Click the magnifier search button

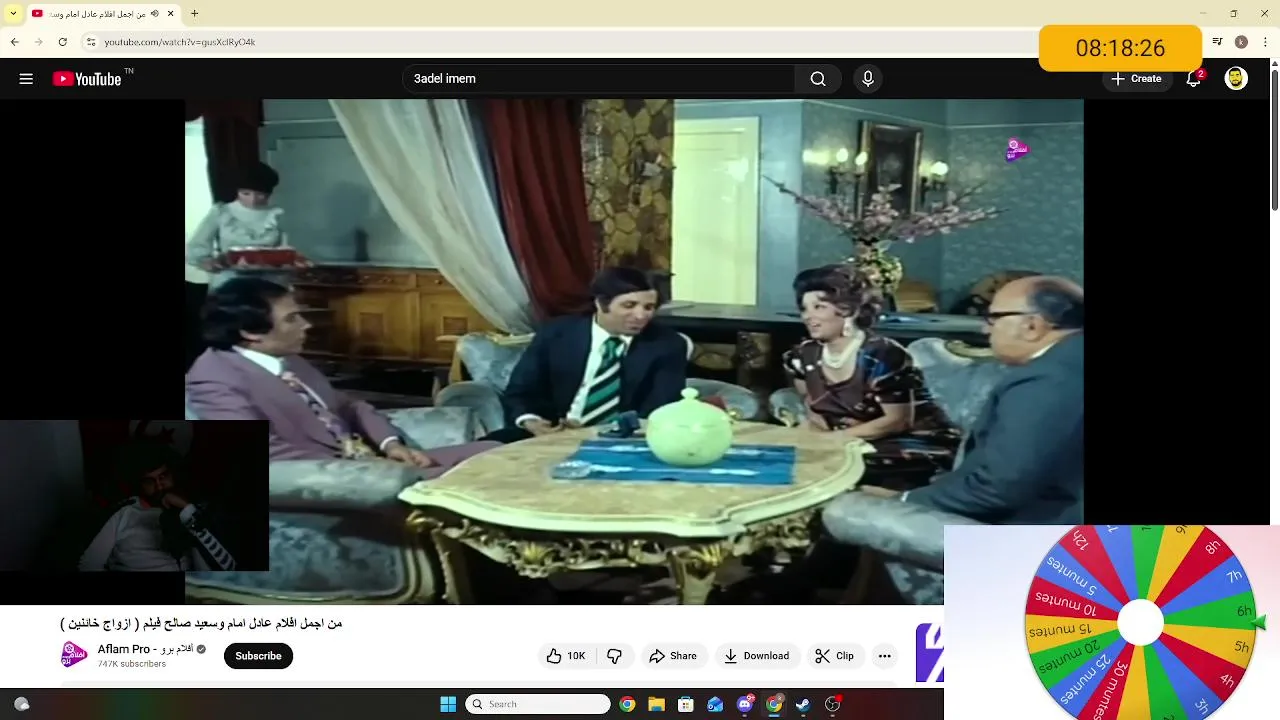[818, 79]
